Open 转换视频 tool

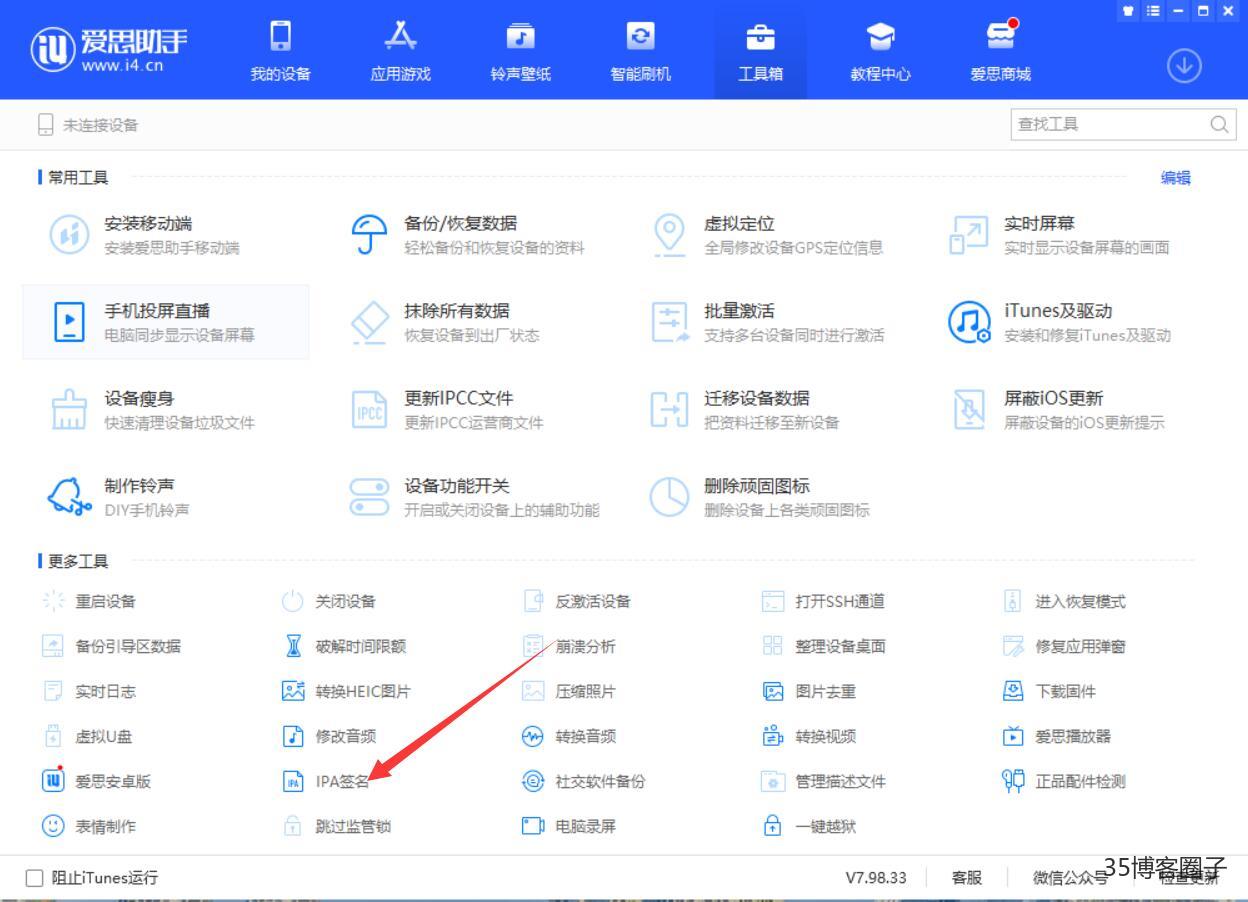pyautogui.click(x=810, y=736)
